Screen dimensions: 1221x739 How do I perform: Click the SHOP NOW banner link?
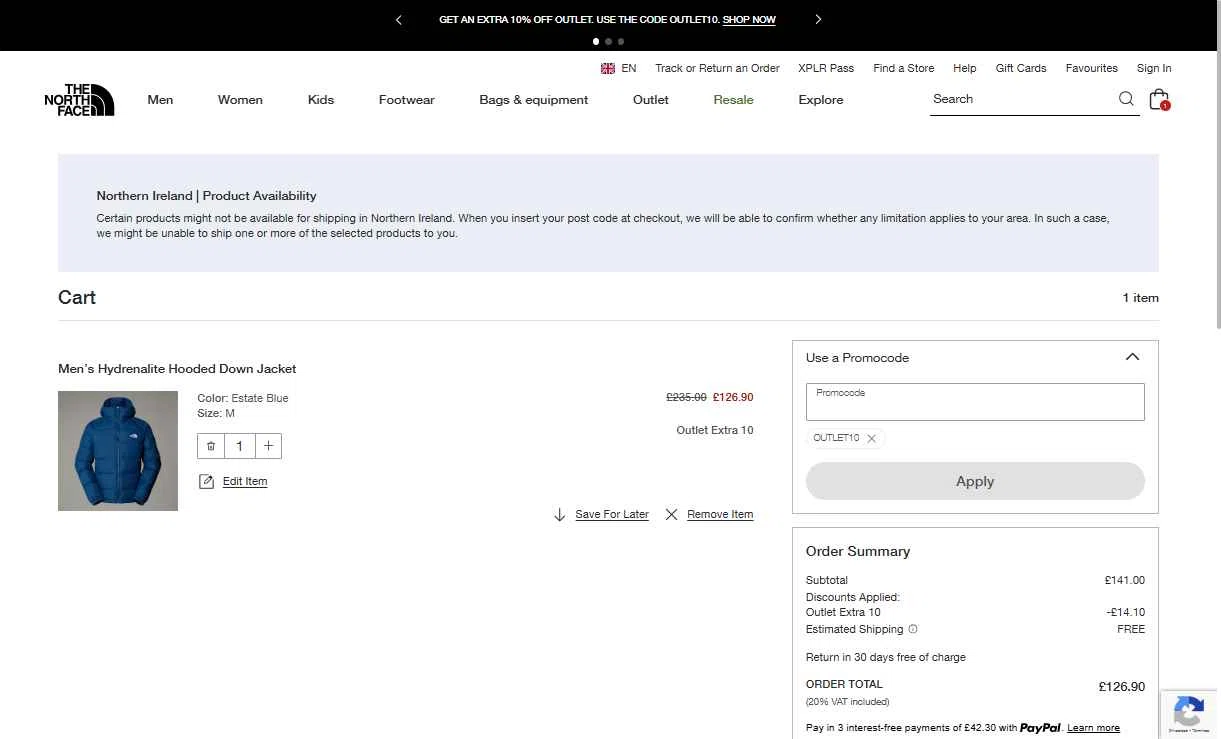pyautogui.click(x=749, y=20)
